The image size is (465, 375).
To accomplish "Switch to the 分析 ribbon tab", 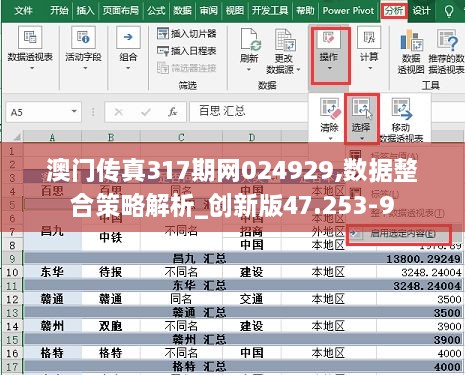I will [x=394, y=11].
